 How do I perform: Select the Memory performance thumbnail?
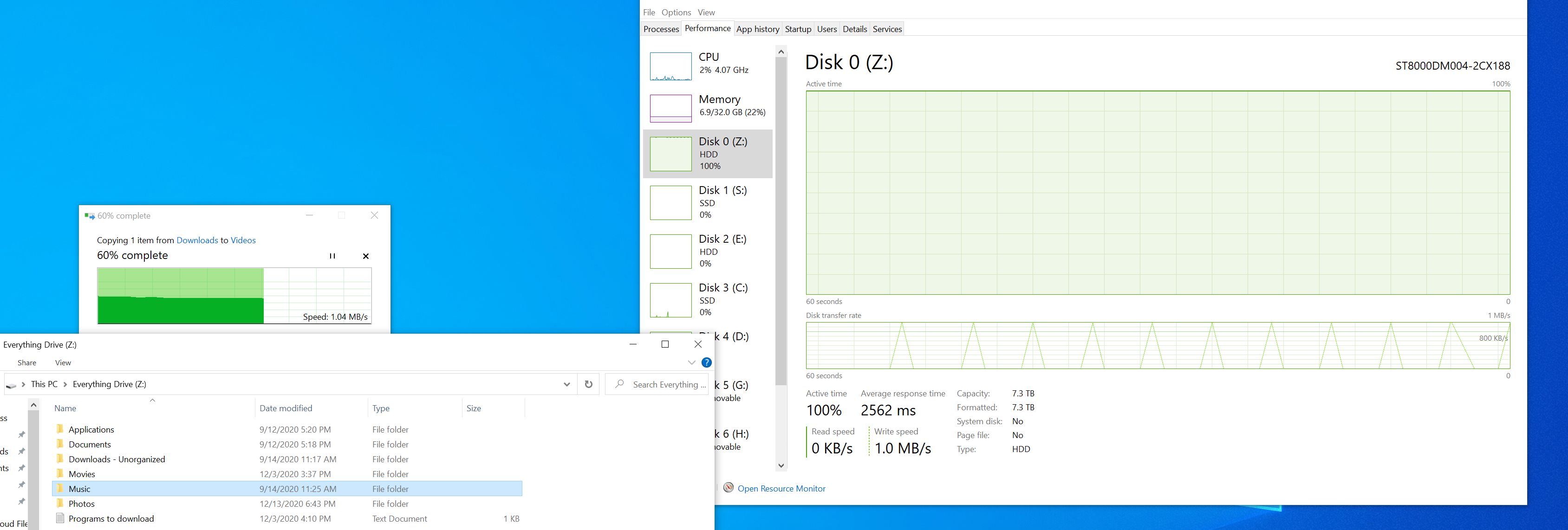pos(671,108)
